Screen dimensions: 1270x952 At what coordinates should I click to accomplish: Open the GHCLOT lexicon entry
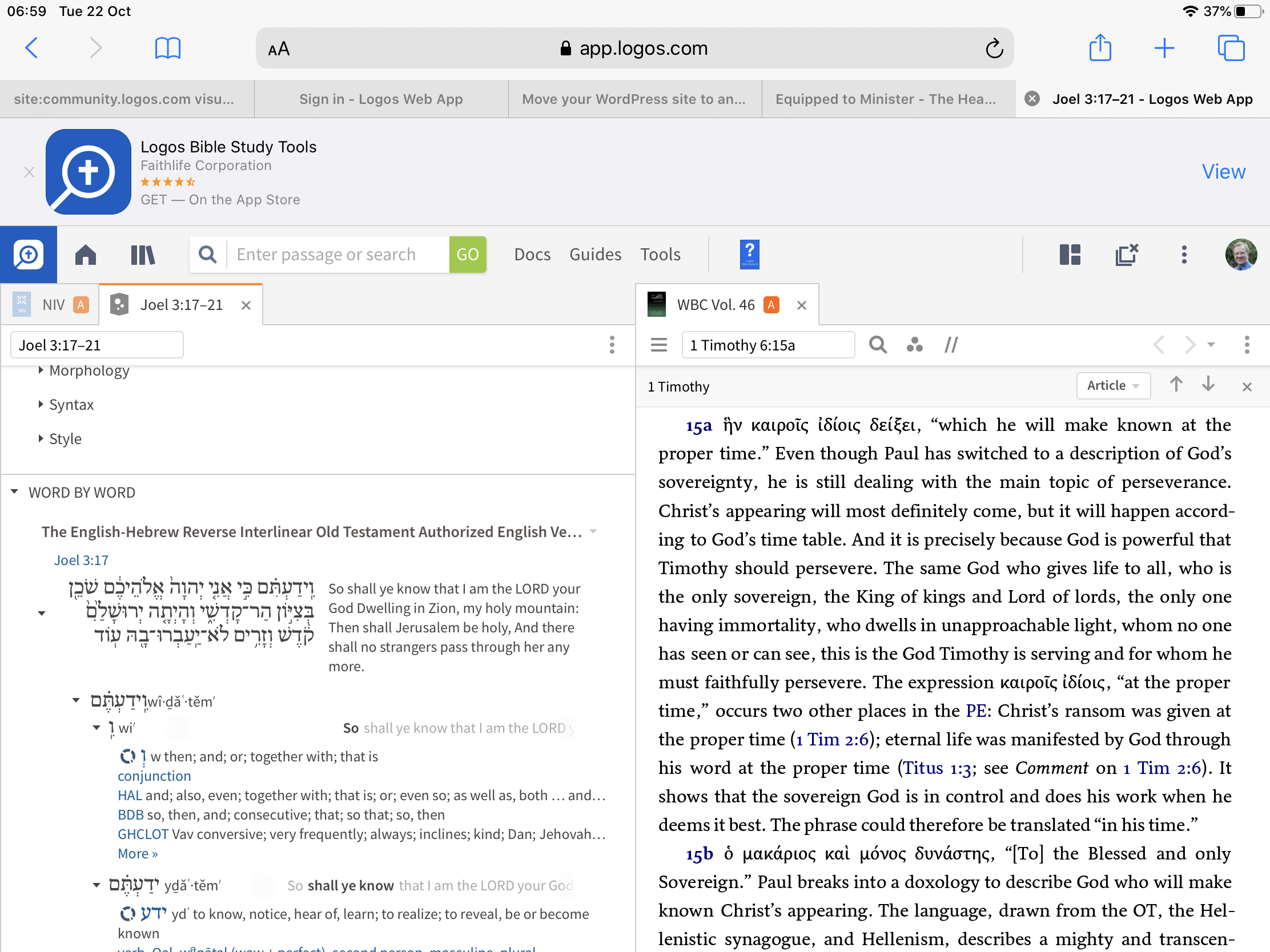[x=143, y=834]
